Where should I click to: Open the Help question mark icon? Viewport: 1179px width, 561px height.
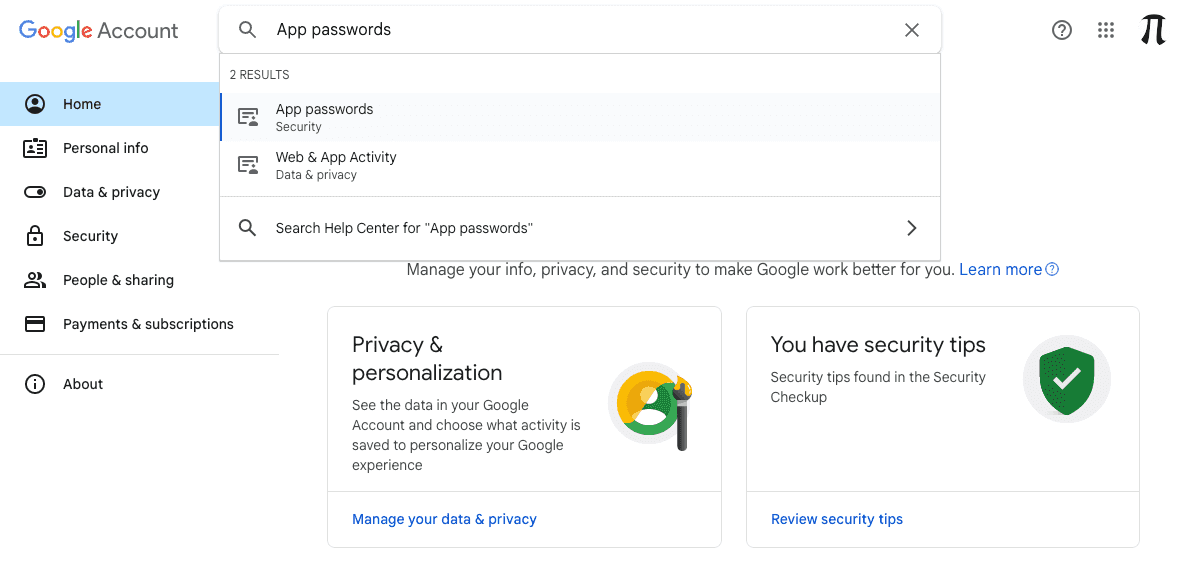click(x=1061, y=30)
